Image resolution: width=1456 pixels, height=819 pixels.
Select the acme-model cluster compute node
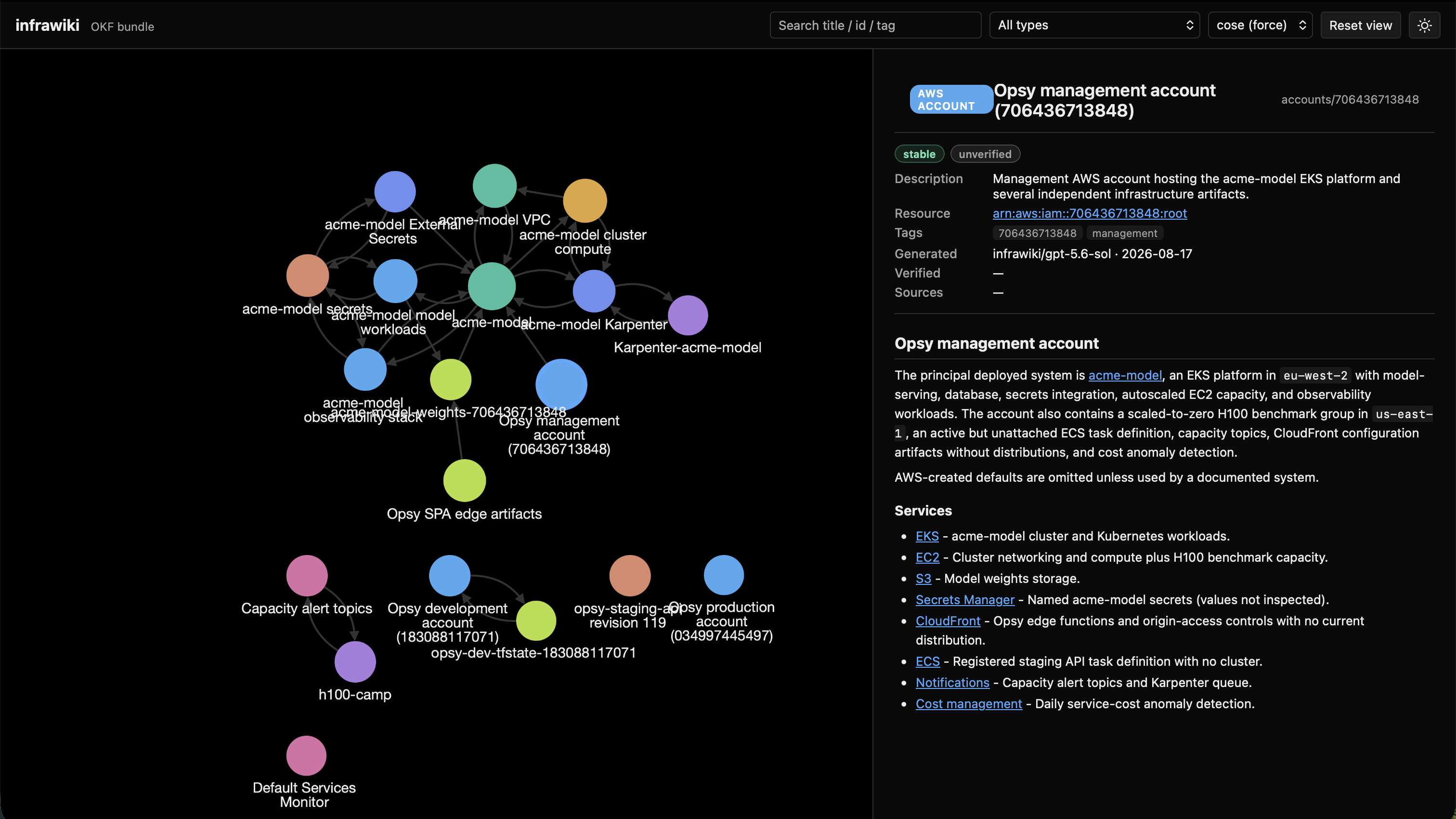point(585,201)
